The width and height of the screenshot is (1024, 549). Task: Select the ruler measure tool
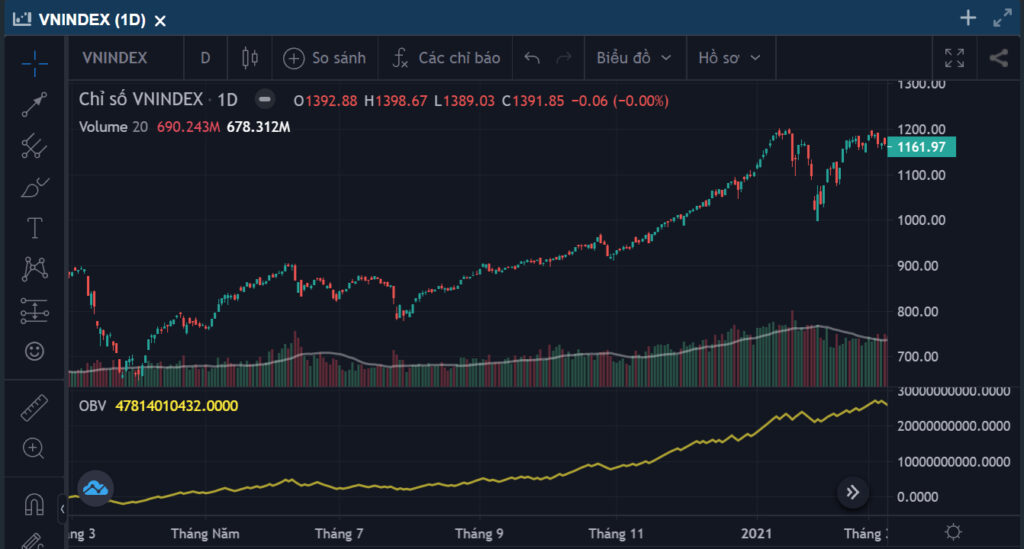[34, 407]
